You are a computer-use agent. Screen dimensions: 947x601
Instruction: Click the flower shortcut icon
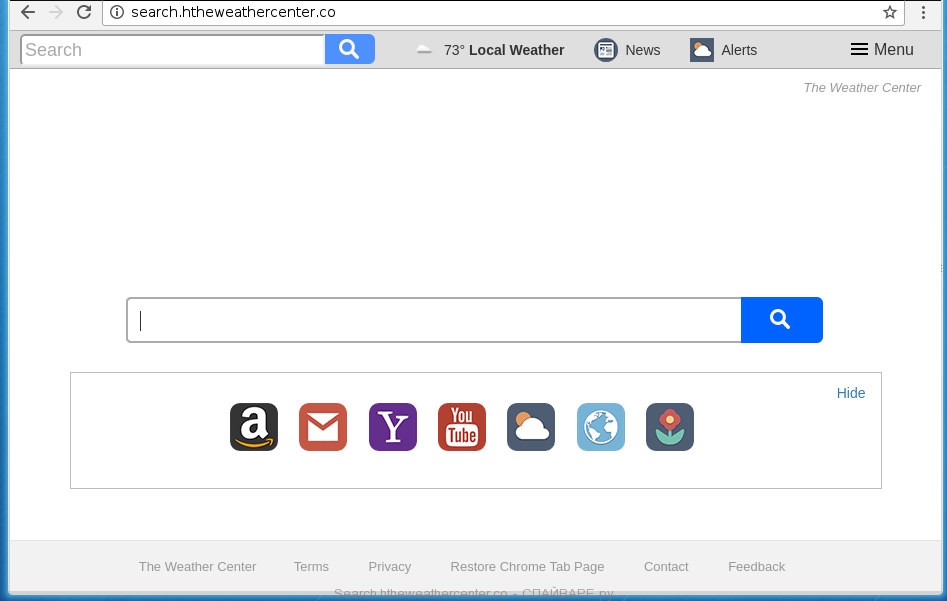[x=670, y=427]
